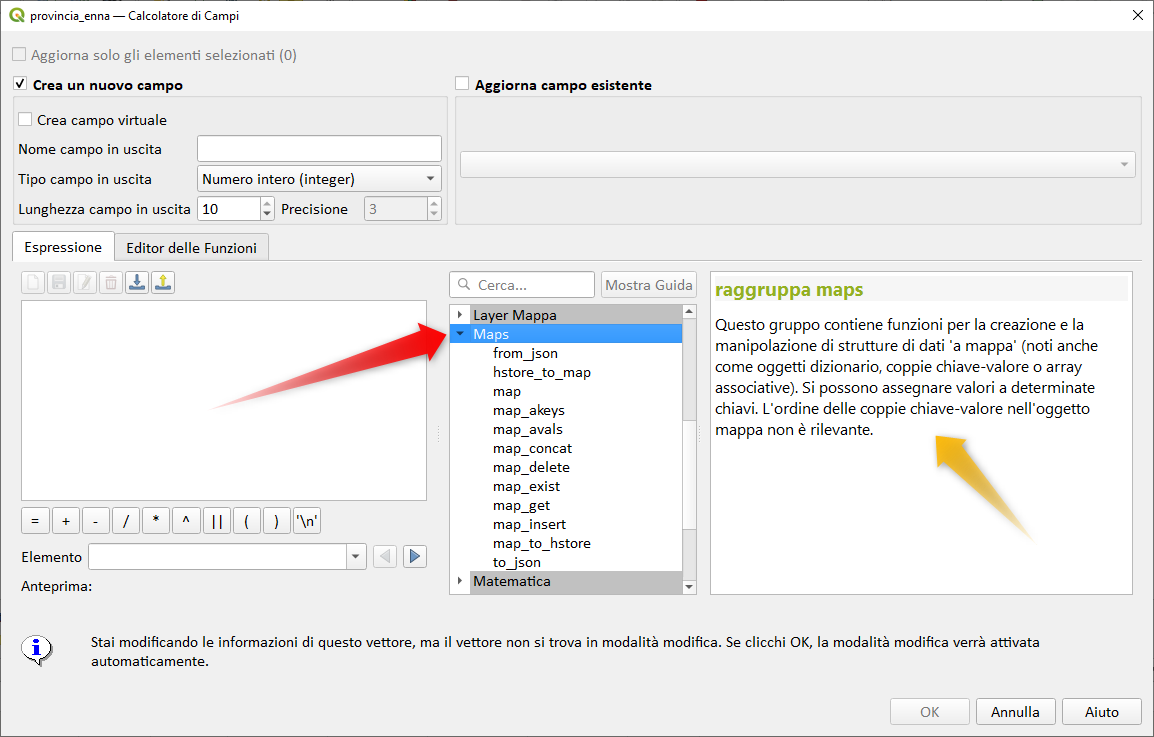Insert the equals operator button
Screen dimensions: 1154x737
click(x=34, y=521)
